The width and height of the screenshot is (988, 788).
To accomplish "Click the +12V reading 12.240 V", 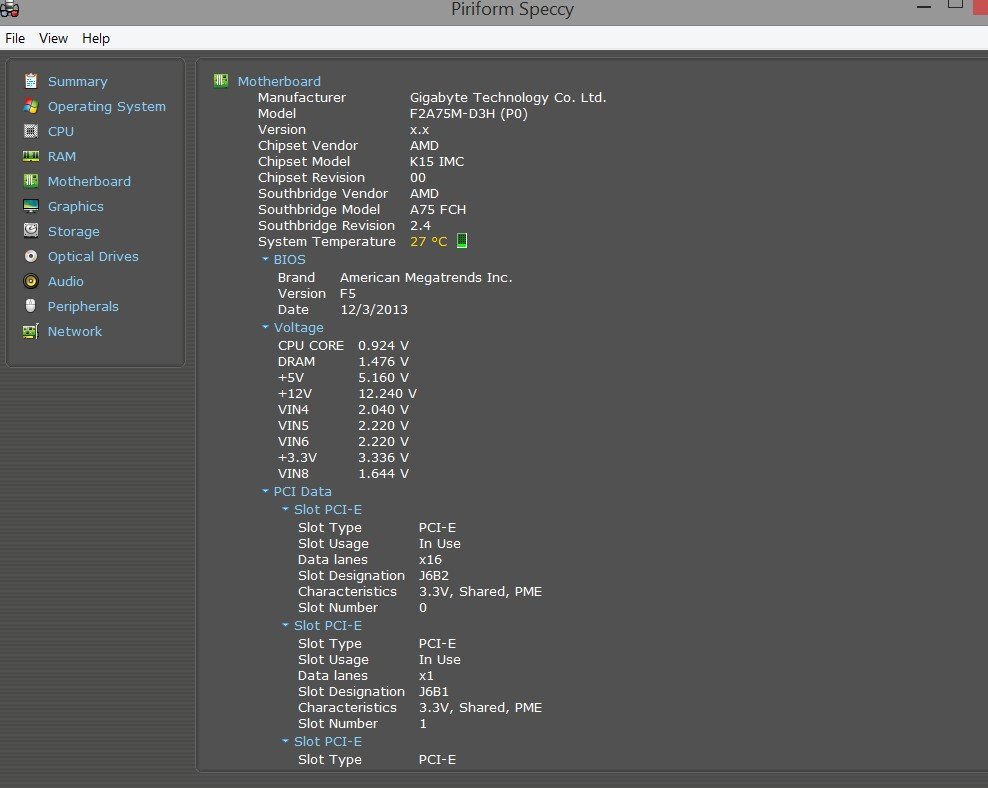I will [388, 394].
